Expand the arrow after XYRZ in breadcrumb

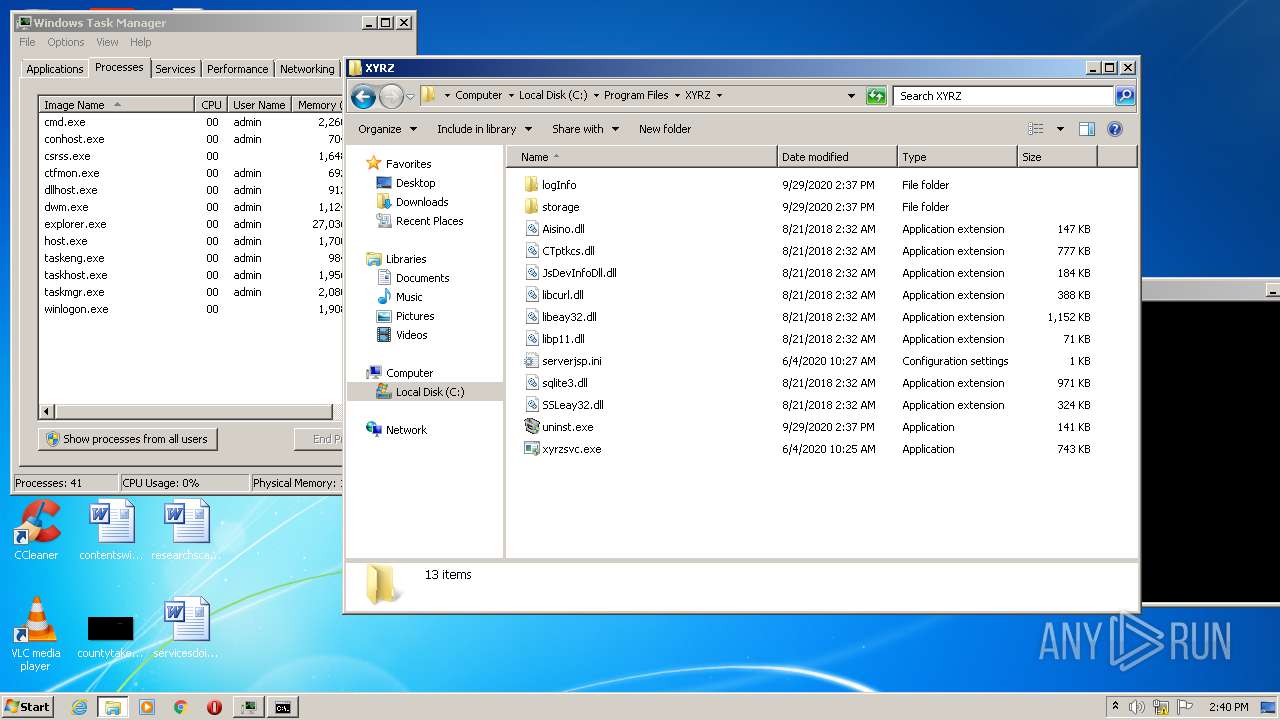[x=719, y=96]
